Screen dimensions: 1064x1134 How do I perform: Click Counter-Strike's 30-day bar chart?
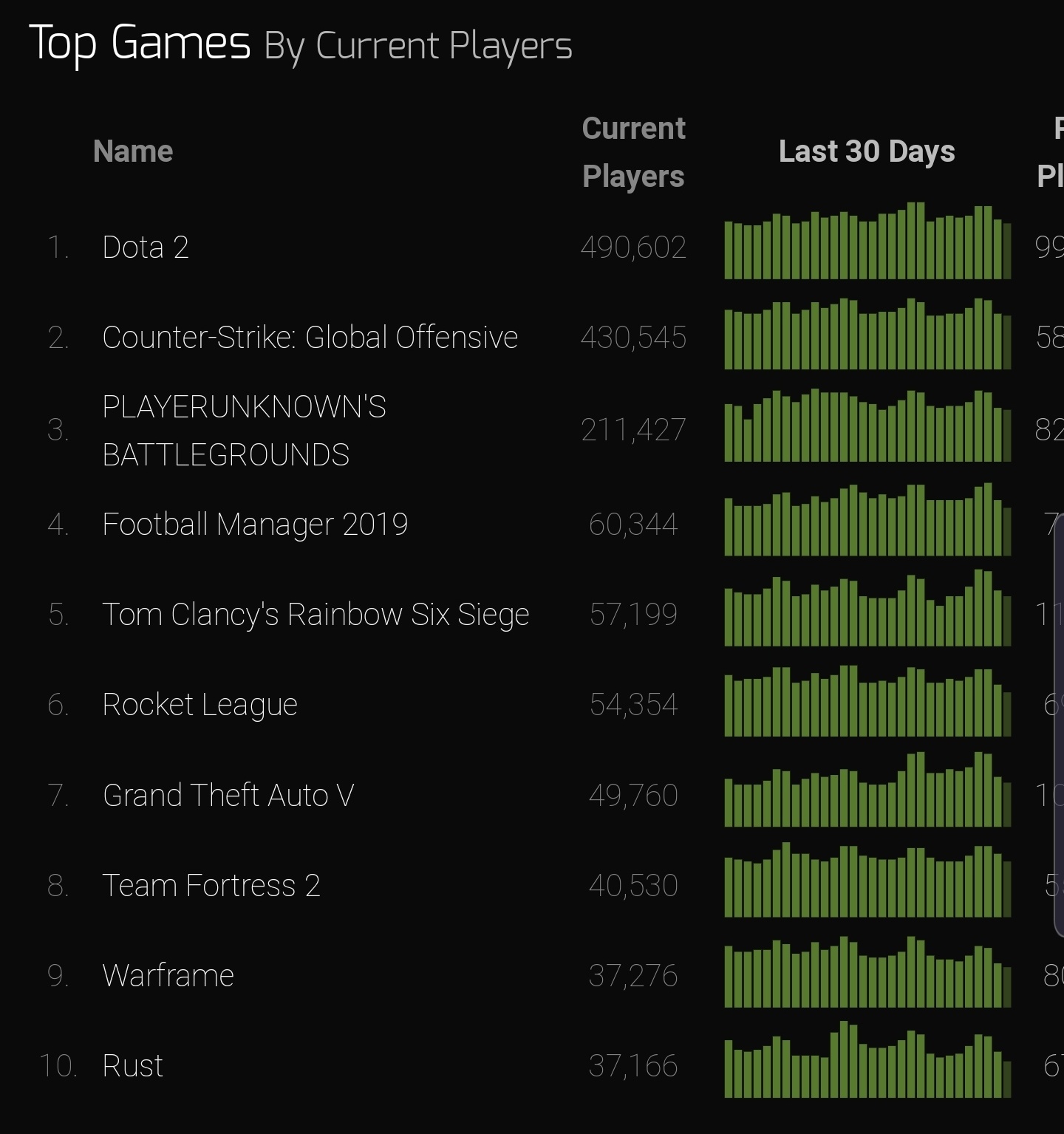(867, 334)
